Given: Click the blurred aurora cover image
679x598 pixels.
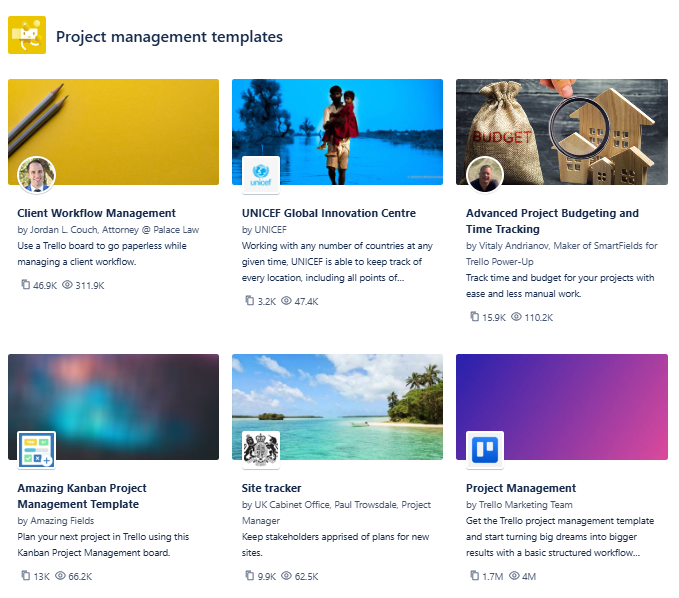Looking at the screenshot, I should 113,407.
